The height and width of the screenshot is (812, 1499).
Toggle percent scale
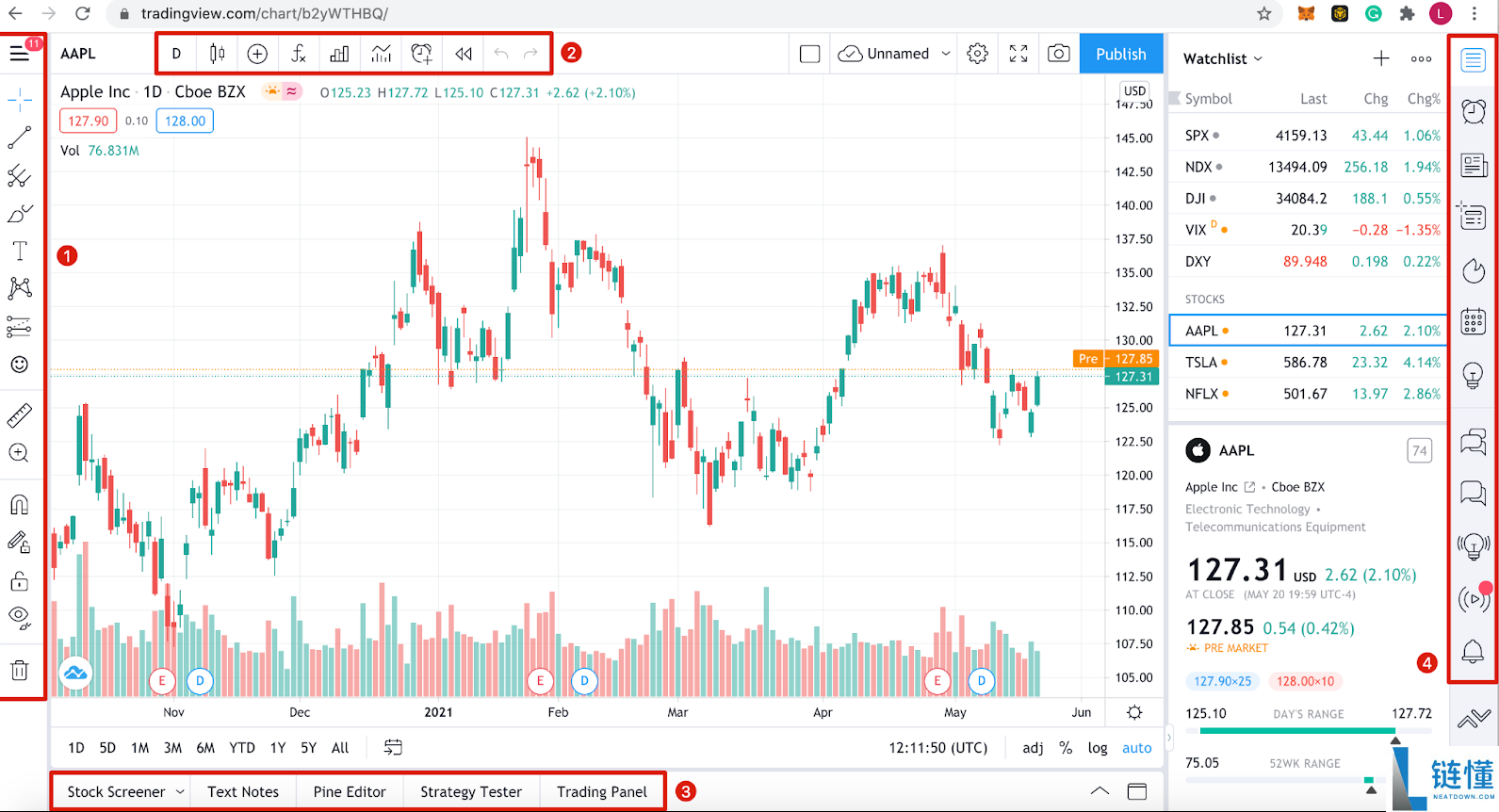[x=1066, y=748]
